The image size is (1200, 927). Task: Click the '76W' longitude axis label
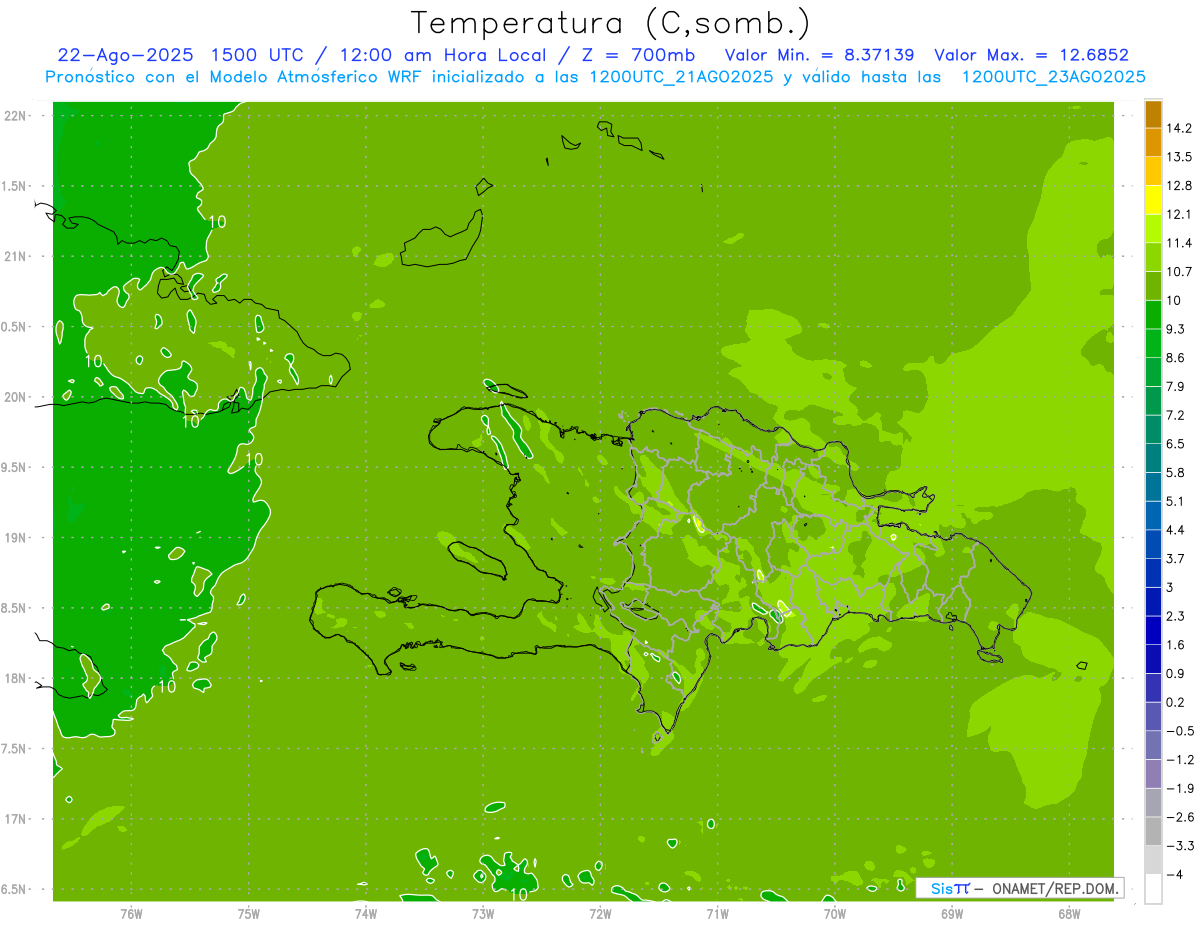[x=131, y=913]
